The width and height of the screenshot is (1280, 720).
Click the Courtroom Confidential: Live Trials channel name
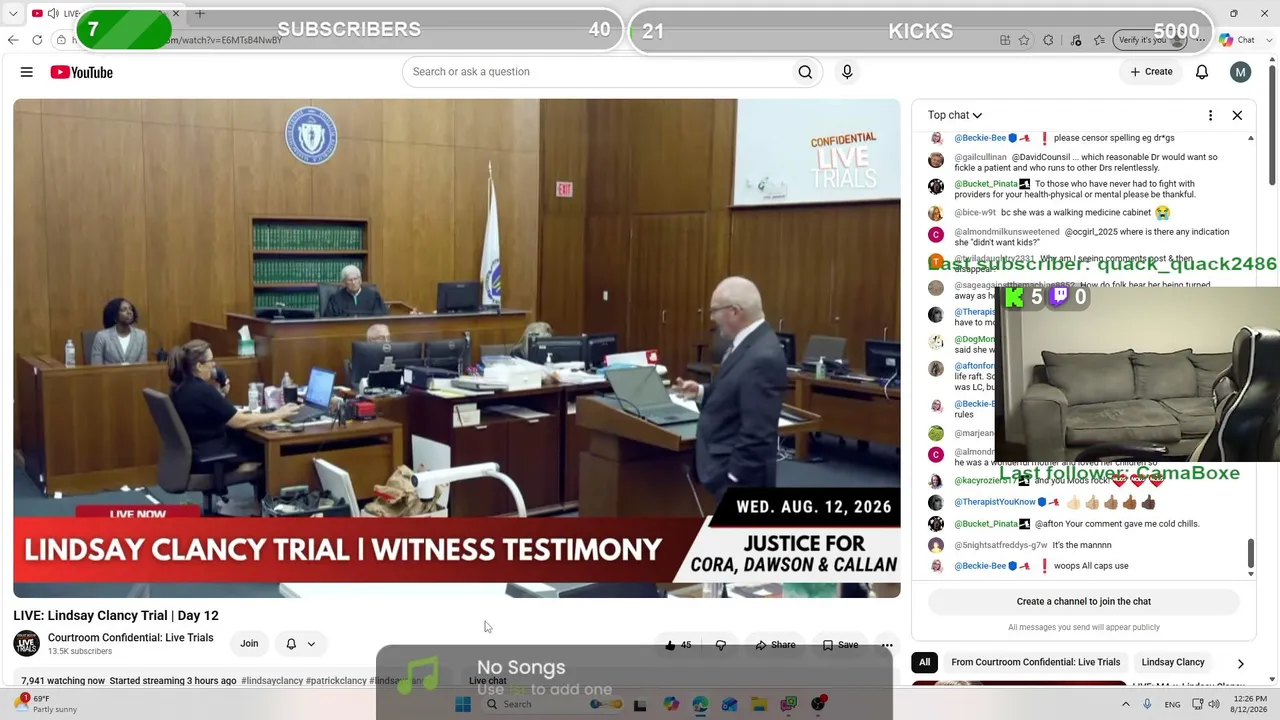coord(131,638)
